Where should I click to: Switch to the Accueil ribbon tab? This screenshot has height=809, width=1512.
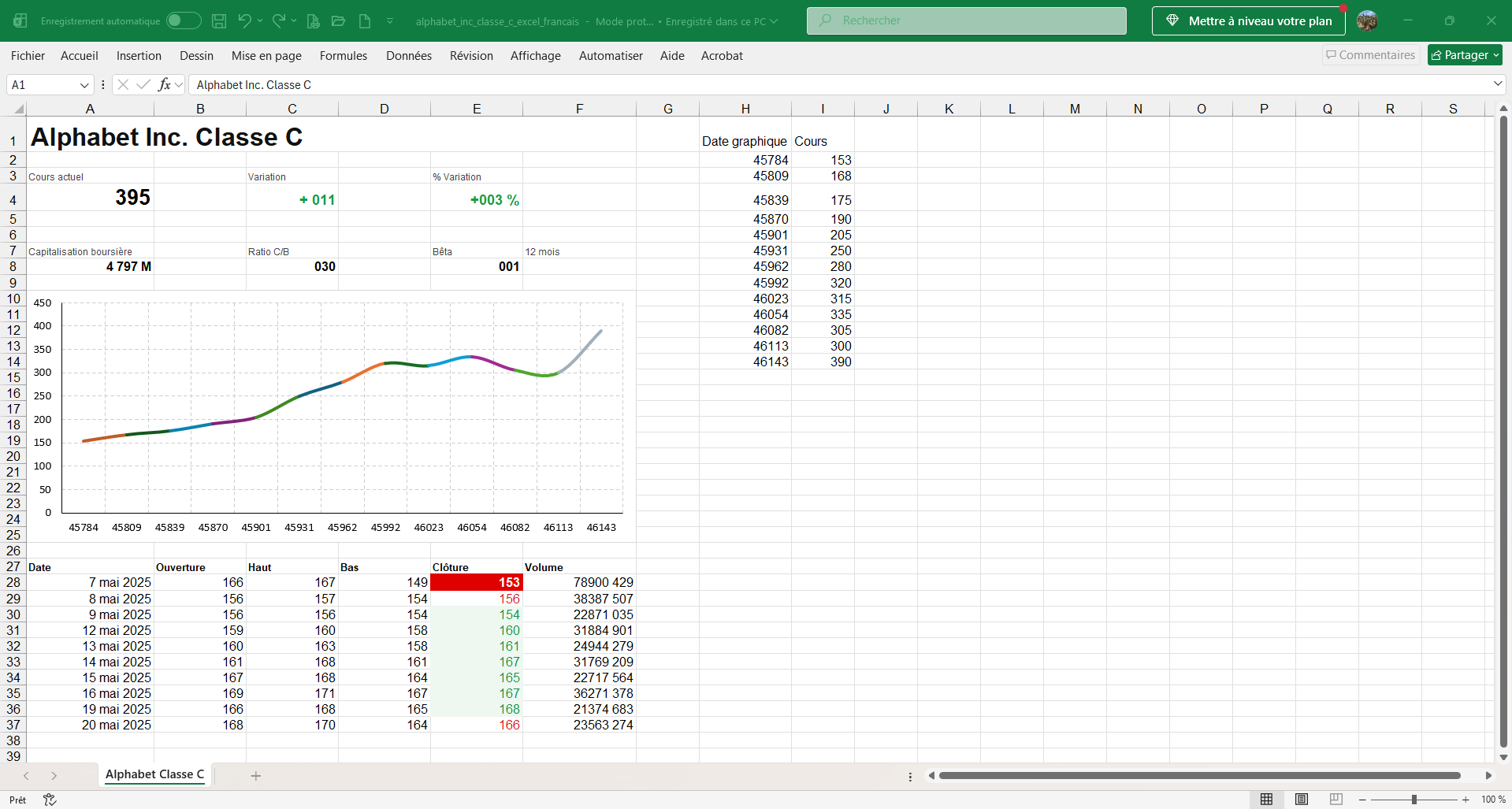click(80, 56)
